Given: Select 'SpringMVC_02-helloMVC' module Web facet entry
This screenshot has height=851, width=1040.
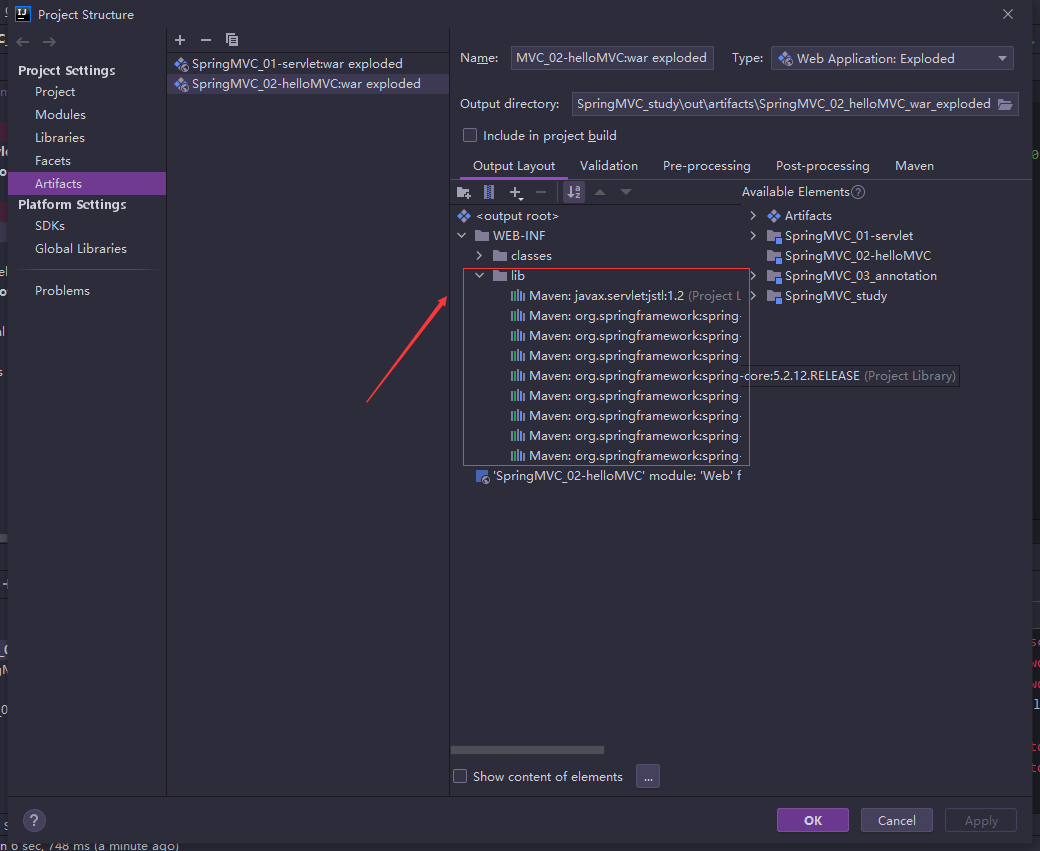Looking at the screenshot, I should click(x=609, y=476).
